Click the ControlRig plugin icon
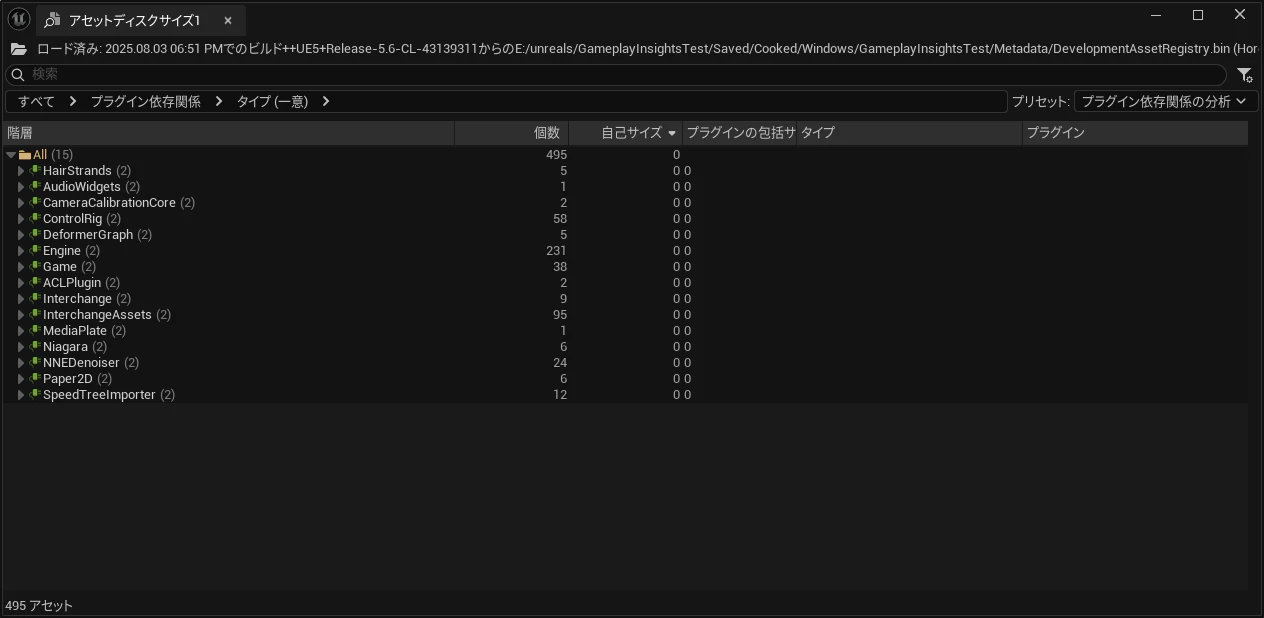Image resolution: width=1264 pixels, height=618 pixels. pyautogui.click(x=35, y=219)
